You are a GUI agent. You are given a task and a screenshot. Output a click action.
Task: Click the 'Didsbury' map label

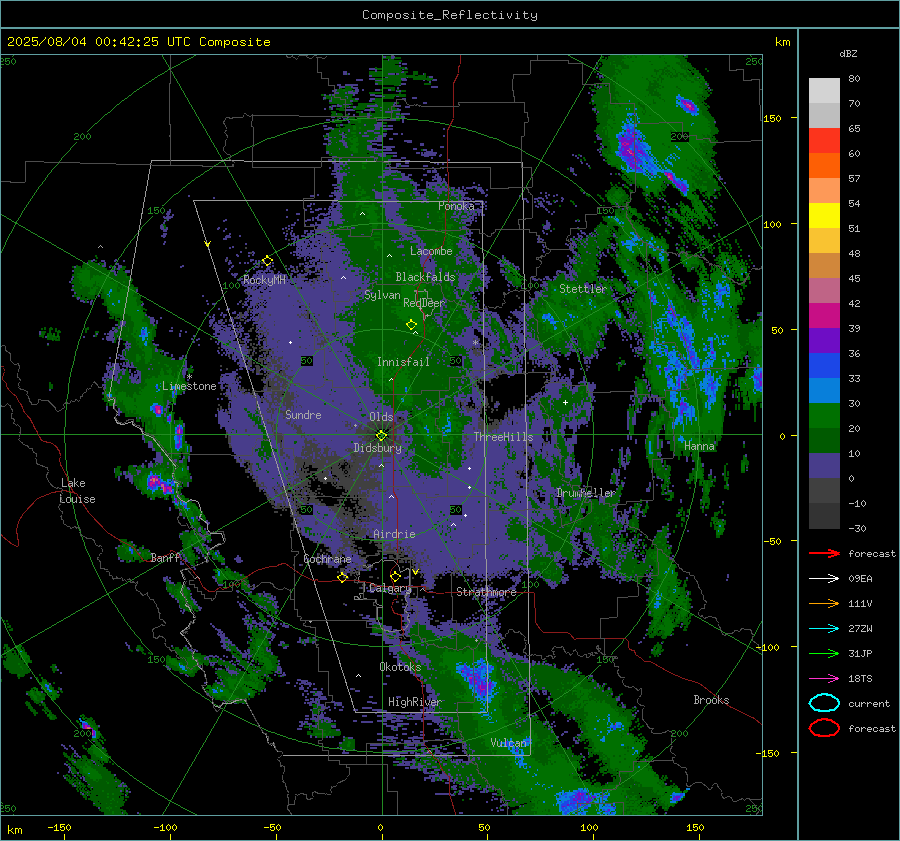377,448
